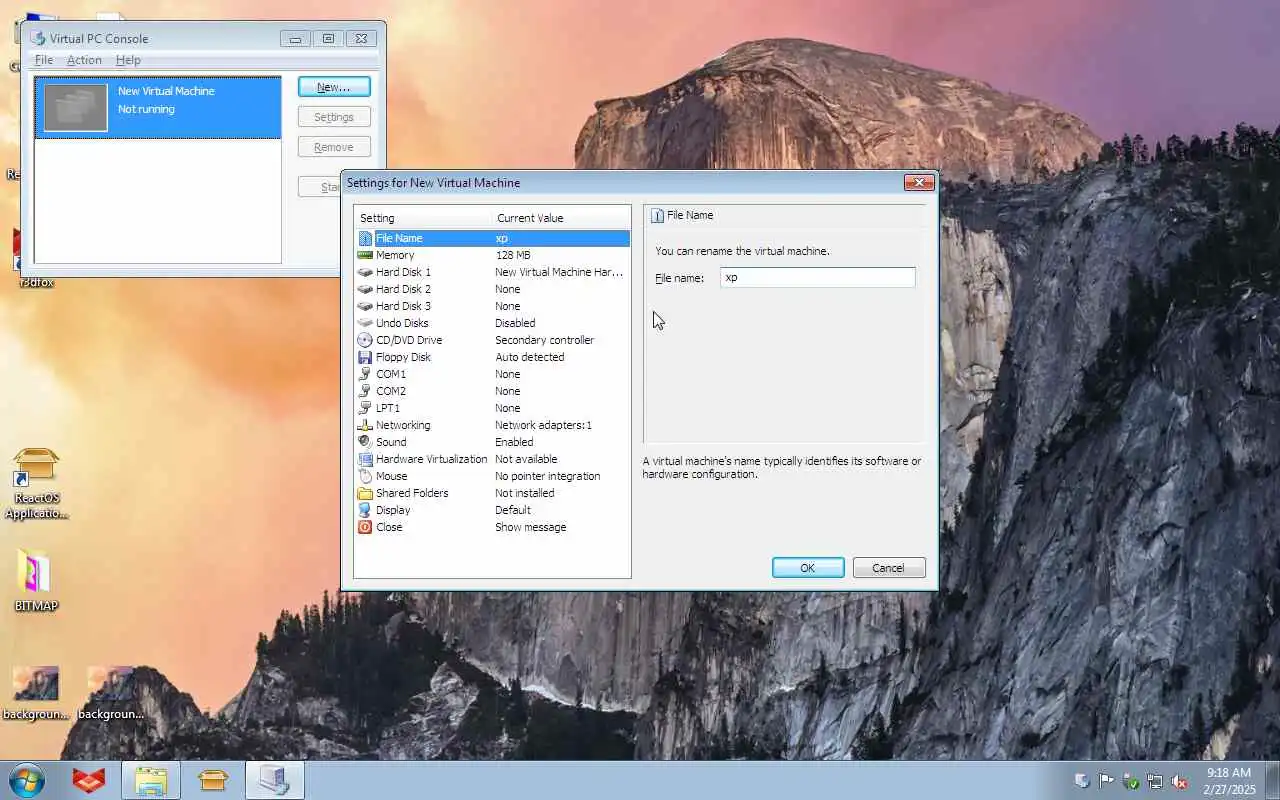Select the Hard Disk 1 icon
The height and width of the screenshot is (800, 1280).
(365, 272)
